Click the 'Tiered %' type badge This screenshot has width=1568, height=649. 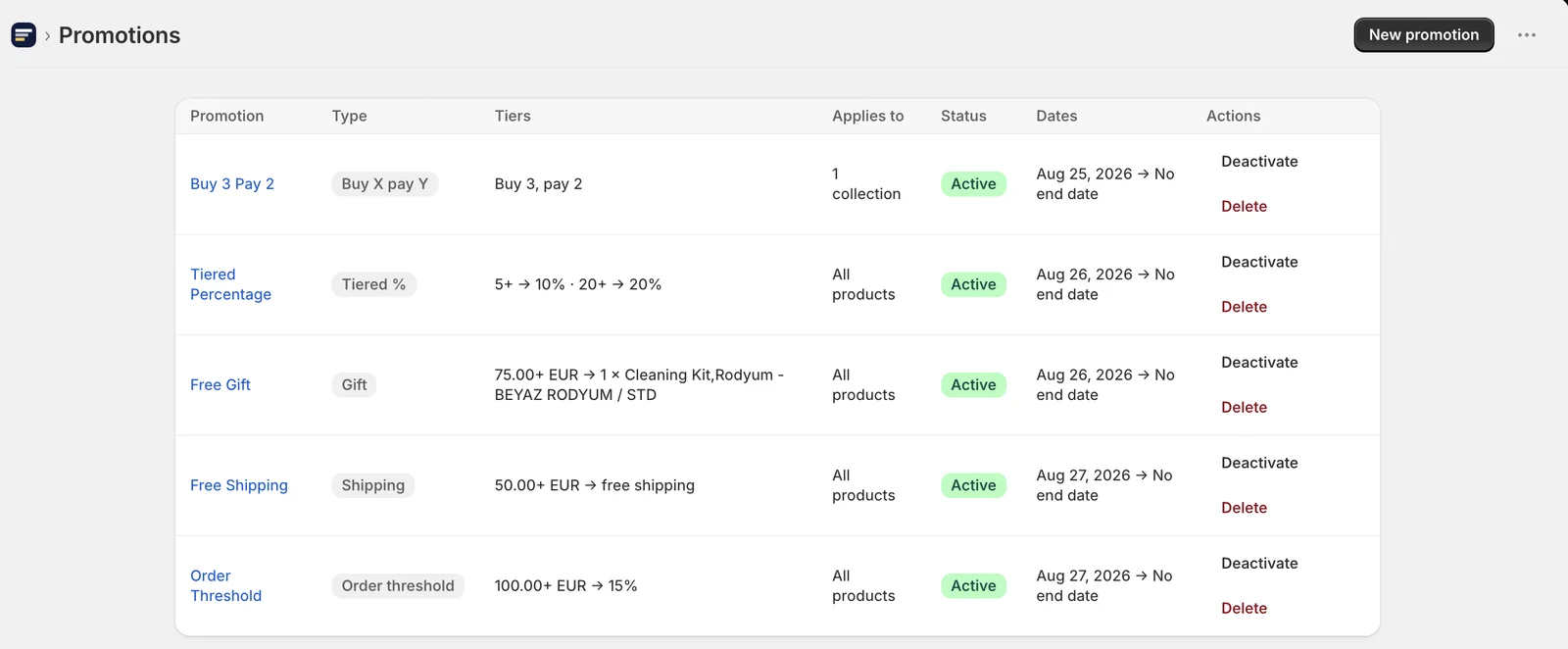[x=373, y=284]
